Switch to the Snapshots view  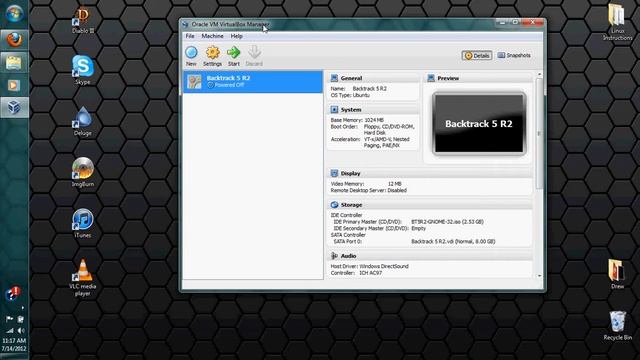(514, 55)
